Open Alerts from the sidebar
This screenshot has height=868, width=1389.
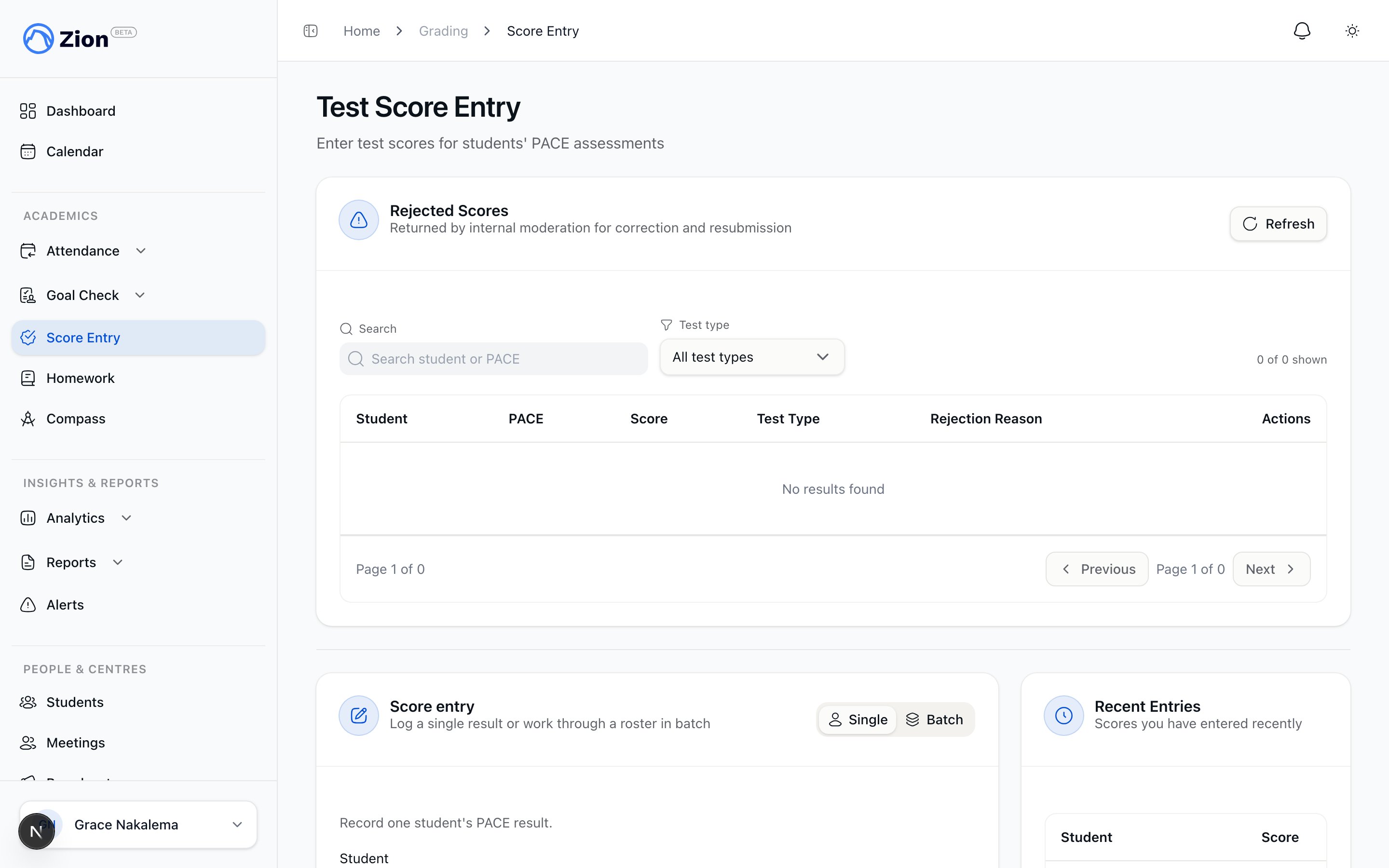point(138,605)
